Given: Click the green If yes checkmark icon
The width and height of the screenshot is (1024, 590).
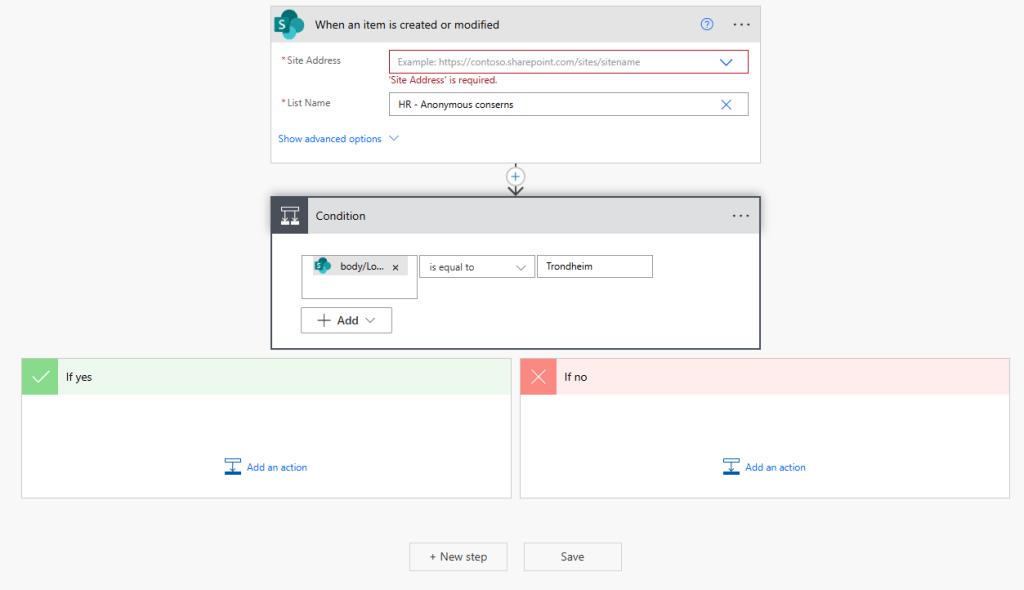Looking at the screenshot, I should [40, 377].
